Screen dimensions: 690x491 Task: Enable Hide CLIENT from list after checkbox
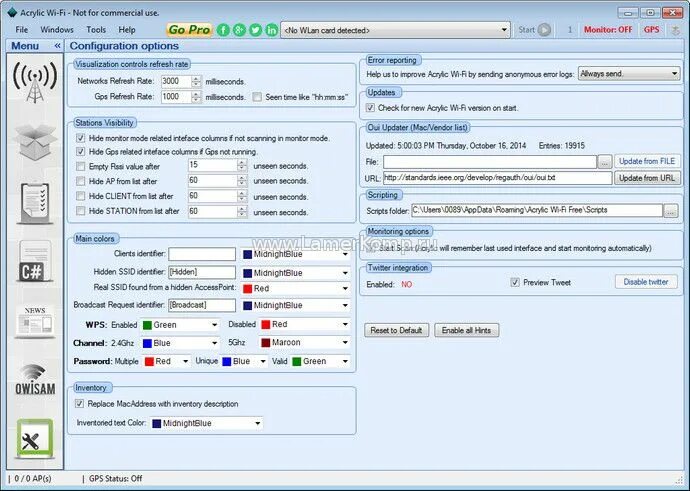tap(81, 196)
